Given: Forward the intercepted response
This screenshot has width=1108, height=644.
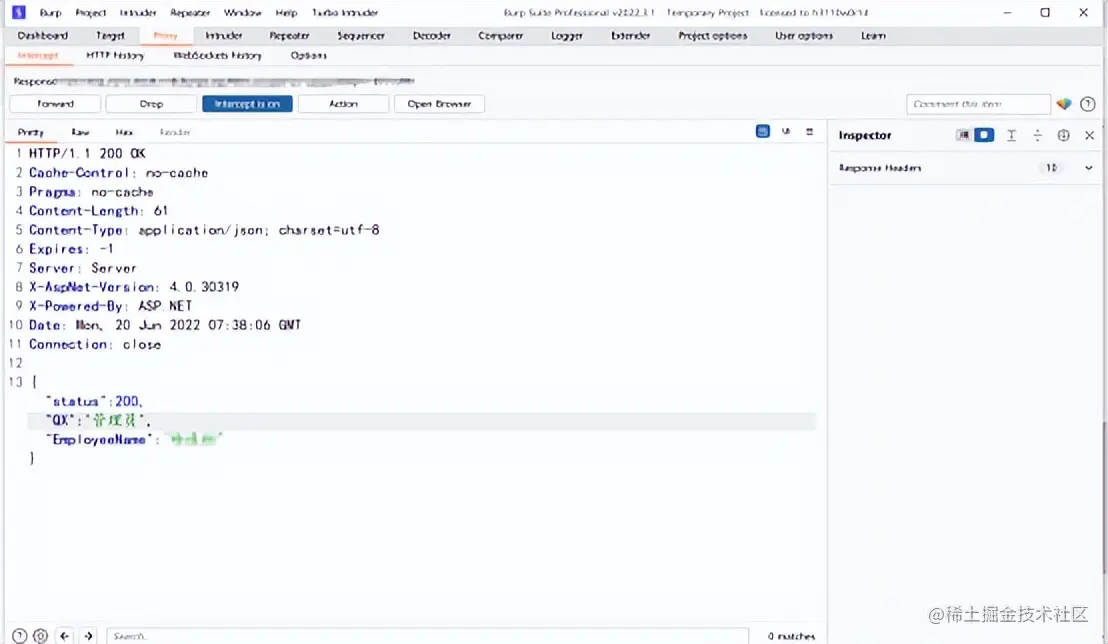Looking at the screenshot, I should [55, 104].
